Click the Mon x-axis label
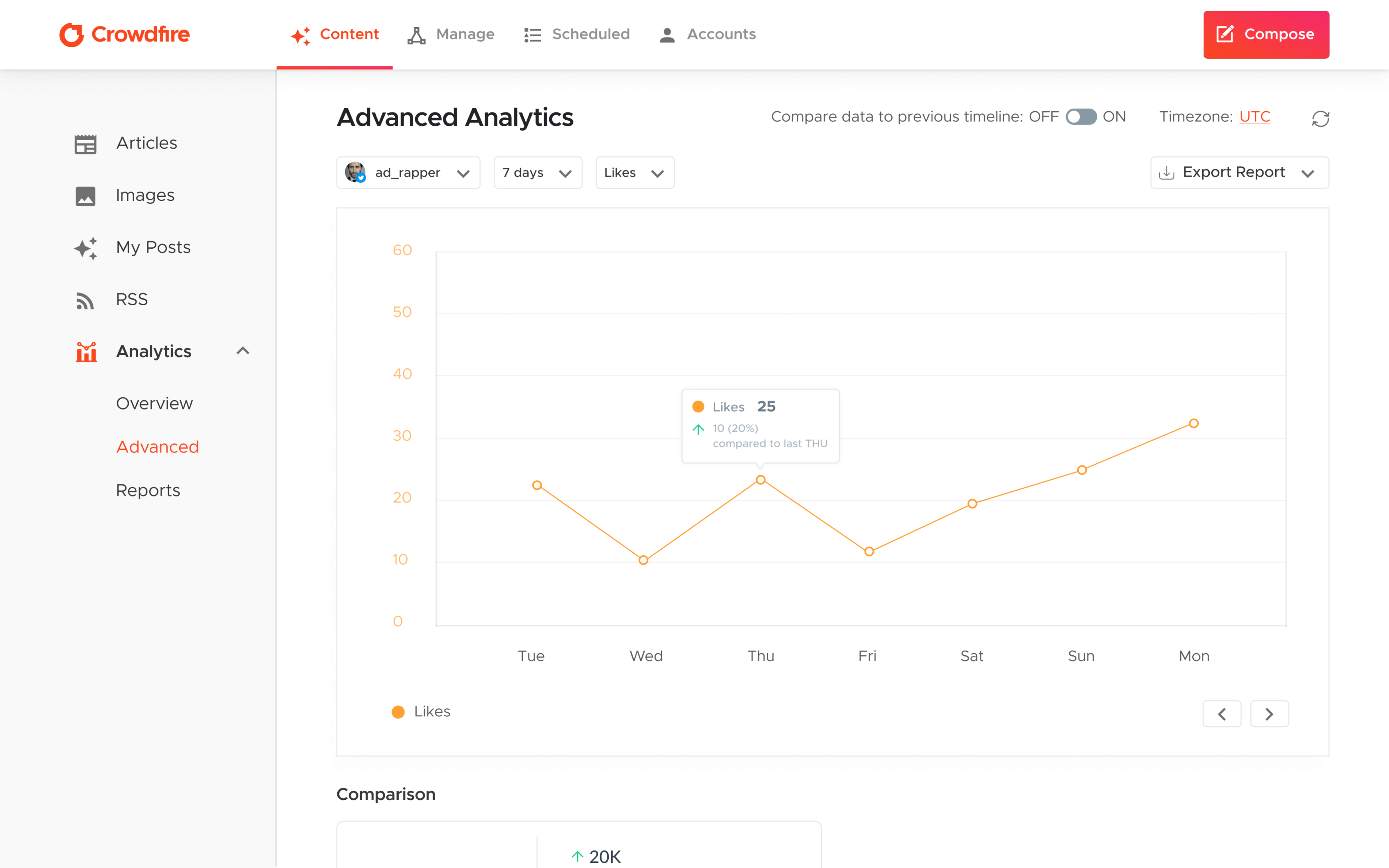The height and width of the screenshot is (868, 1389). pos(1195,656)
